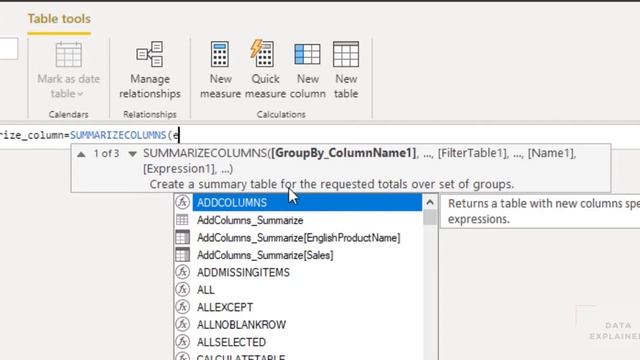The image size is (640, 360).
Task: Click the column icon beside AddColumns_Summarize[EnglishProductName]
Action: click(182, 238)
